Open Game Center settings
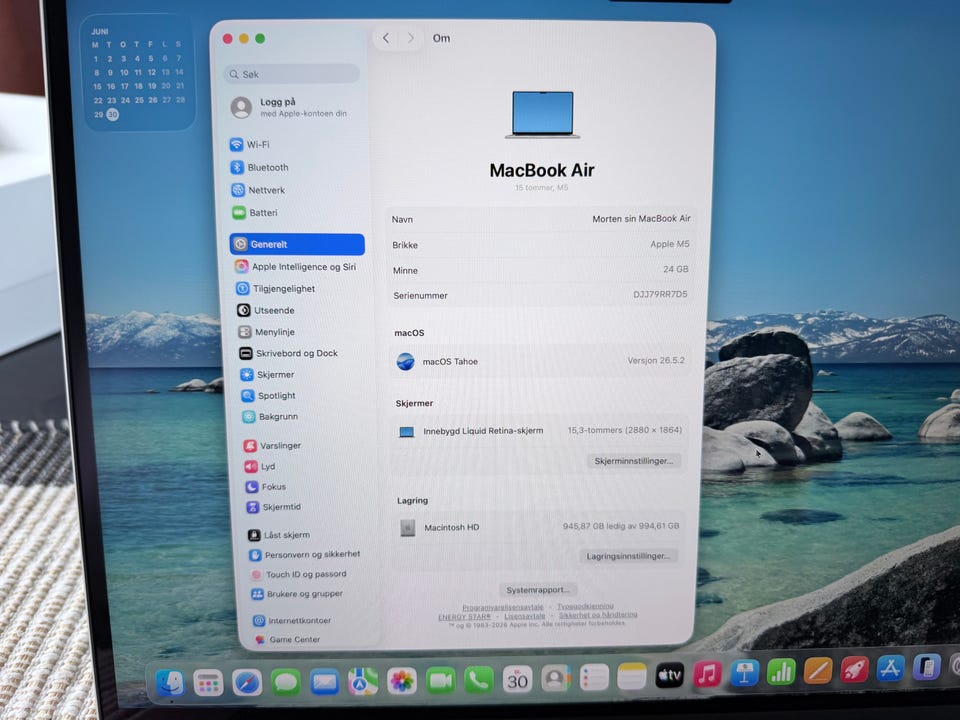Image resolution: width=960 pixels, height=720 pixels. [x=287, y=639]
